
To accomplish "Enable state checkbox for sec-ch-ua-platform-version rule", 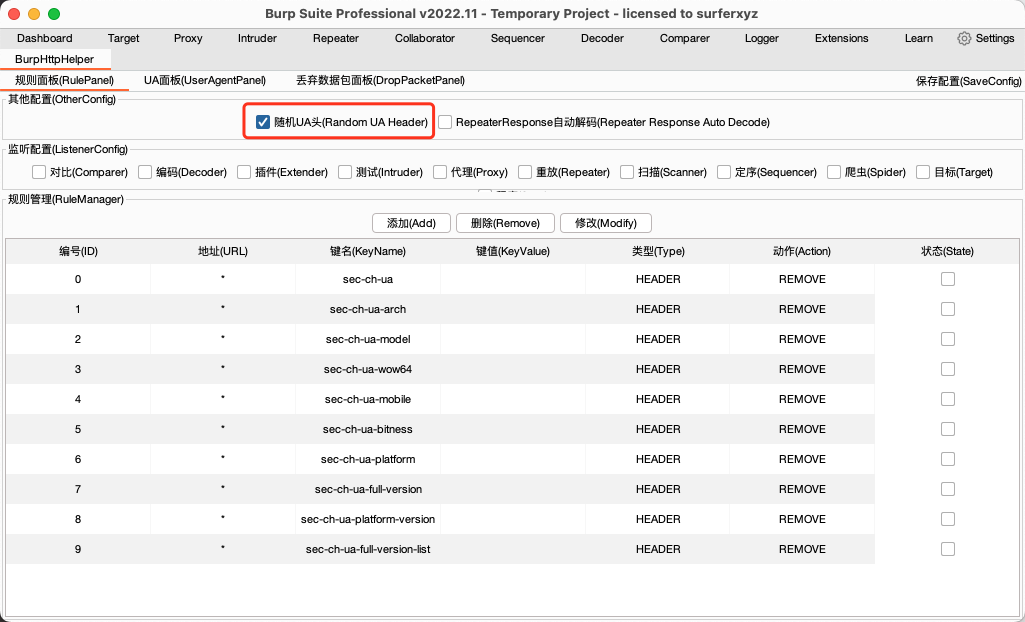I will pos(948,519).
